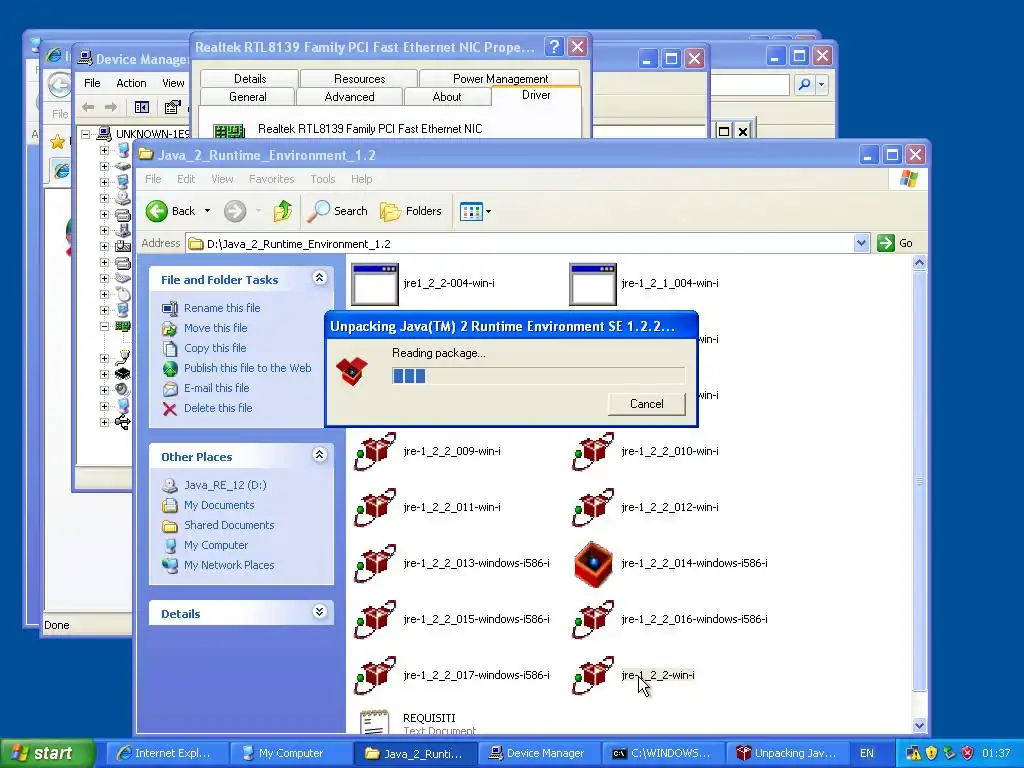Open My Network Places link
This screenshot has height=768, width=1024.
click(229, 565)
